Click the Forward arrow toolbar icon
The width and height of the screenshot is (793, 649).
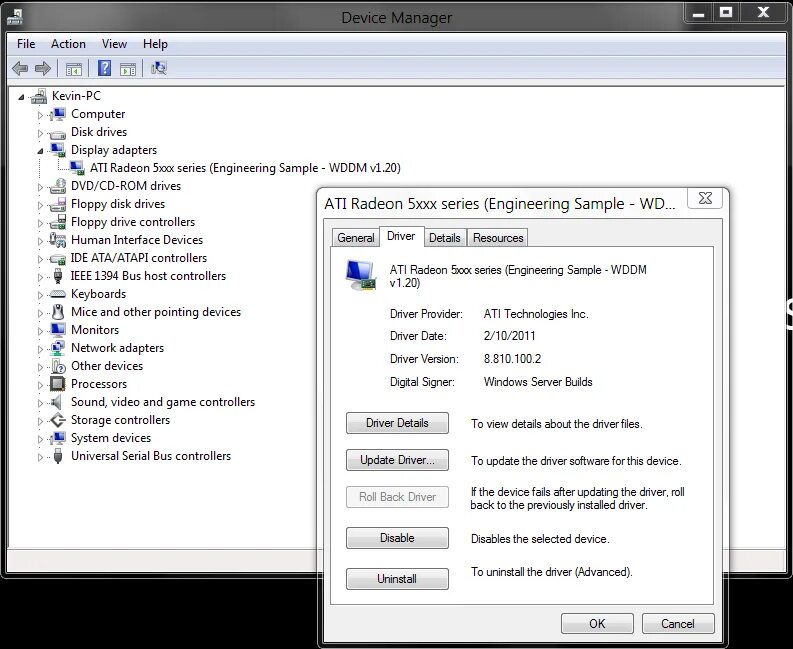coord(43,68)
